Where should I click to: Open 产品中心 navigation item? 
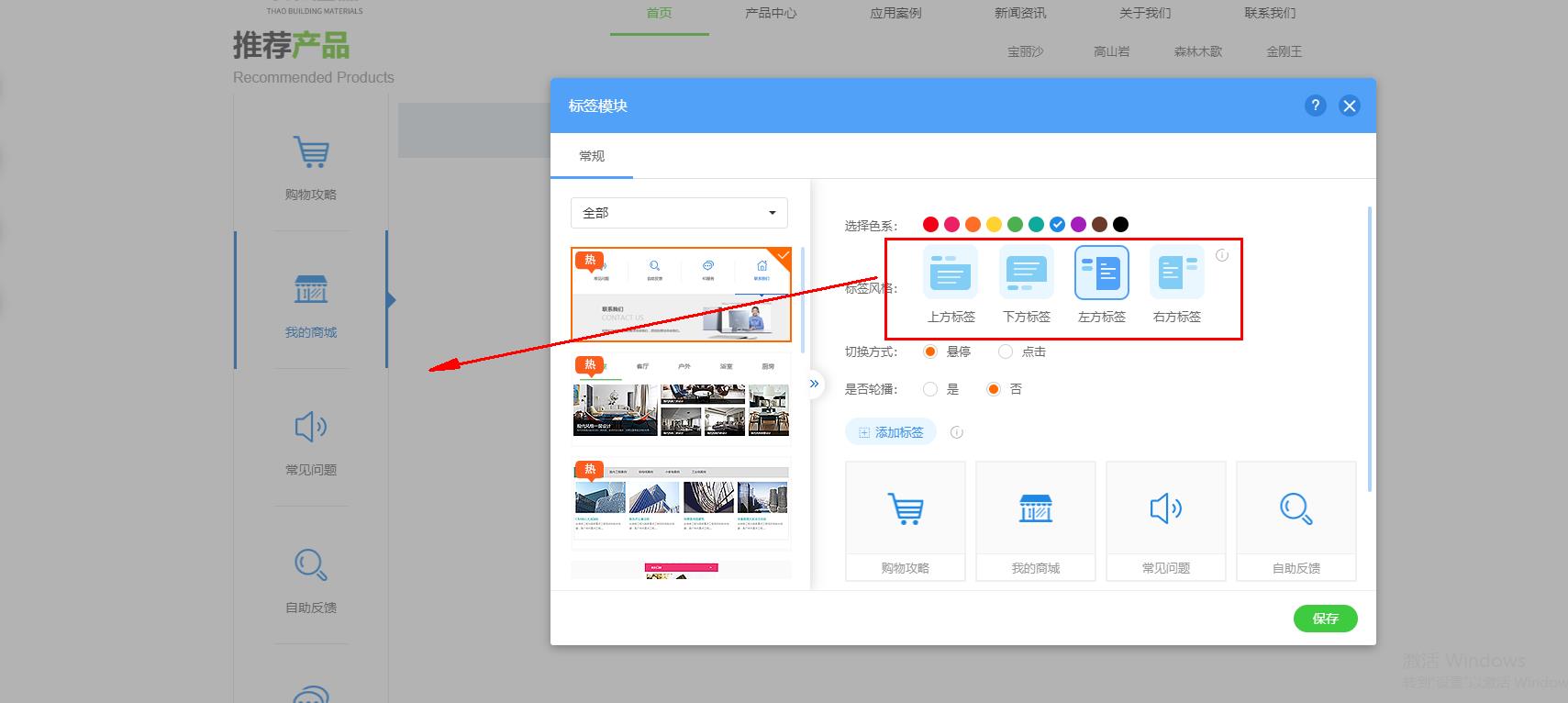tap(771, 13)
